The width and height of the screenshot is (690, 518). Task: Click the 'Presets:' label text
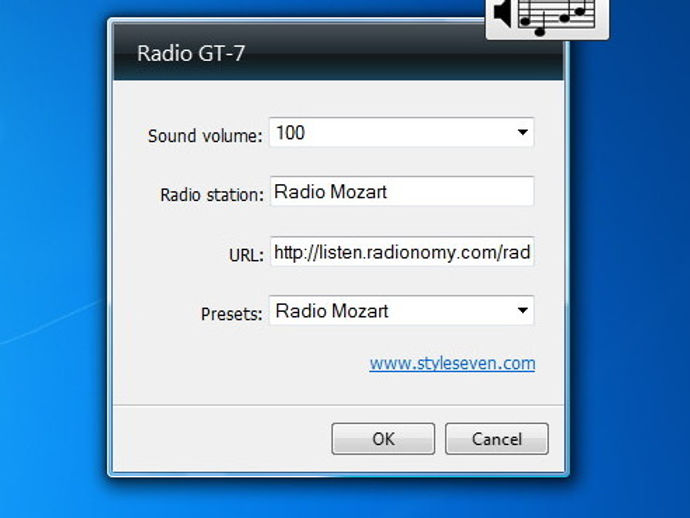coord(231,314)
